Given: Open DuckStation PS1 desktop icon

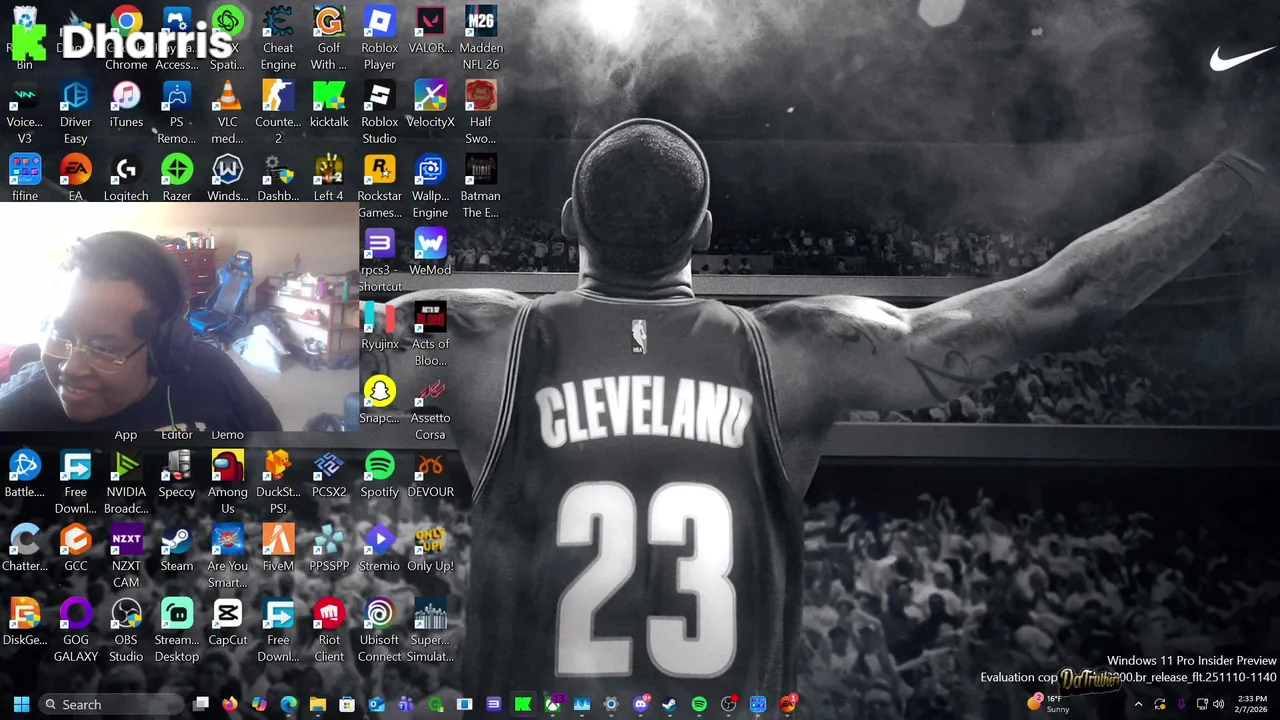Looking at the screenshot, I should pos(278,482).
